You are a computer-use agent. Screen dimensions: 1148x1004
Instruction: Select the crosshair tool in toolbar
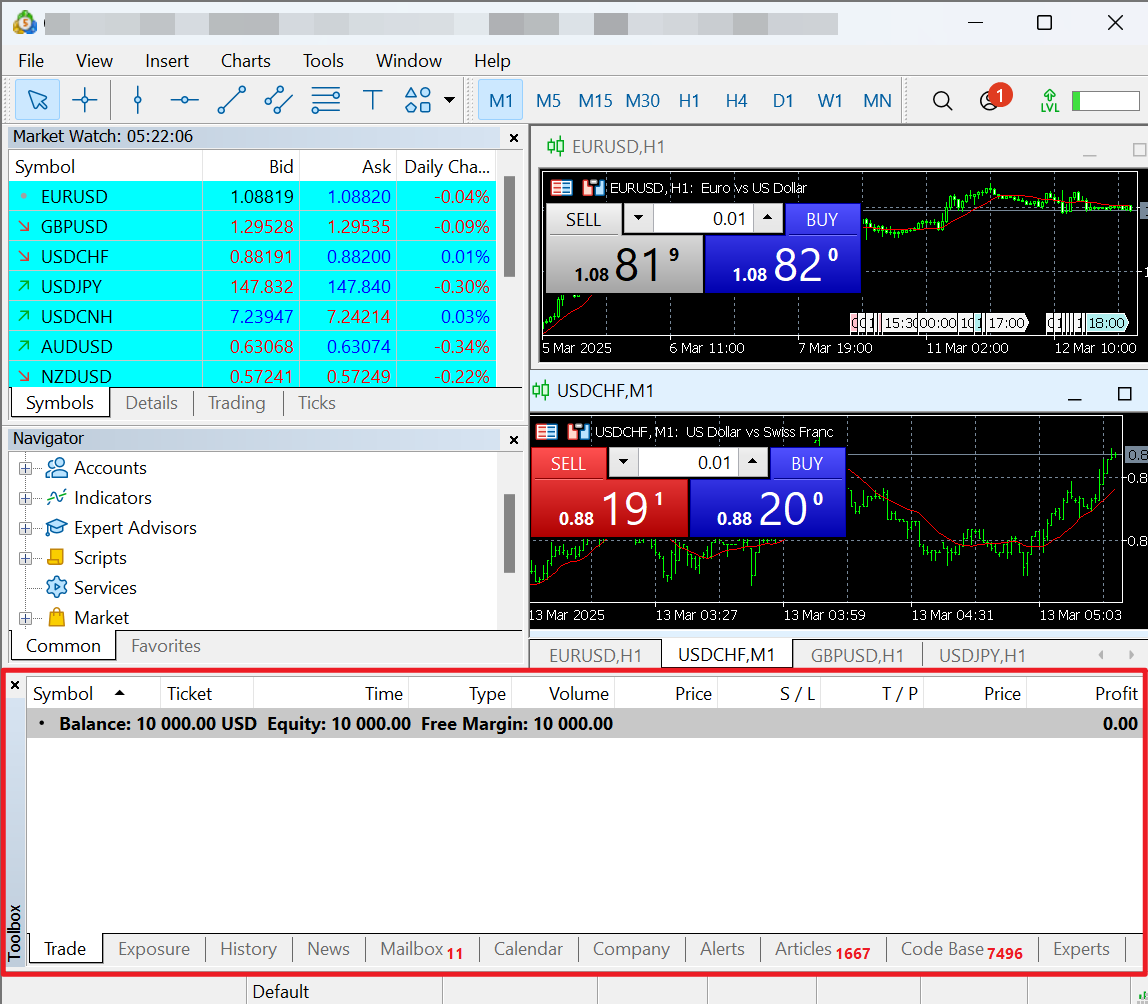click(x=85, y=100)
